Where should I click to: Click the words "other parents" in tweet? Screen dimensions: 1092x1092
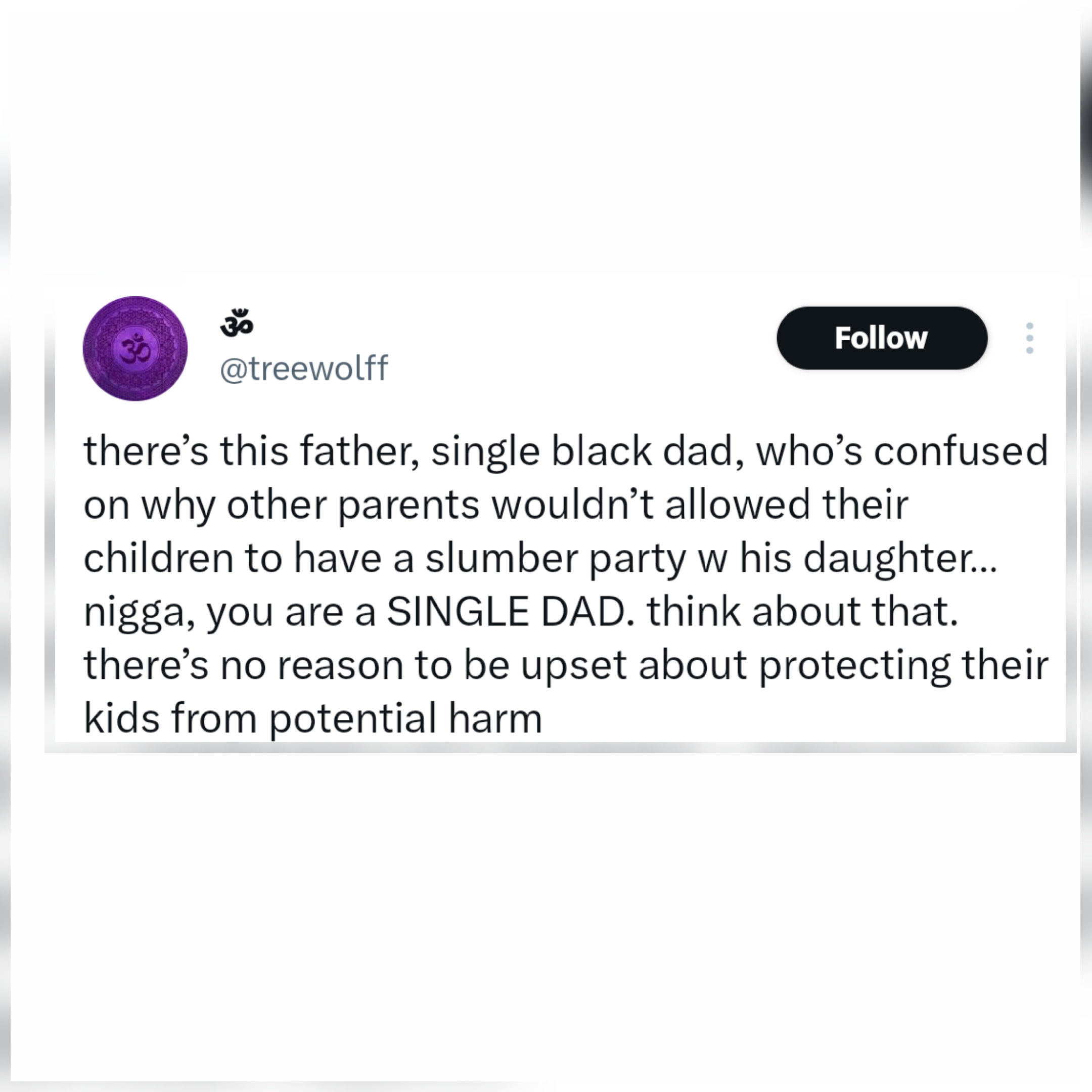point(353,505)
